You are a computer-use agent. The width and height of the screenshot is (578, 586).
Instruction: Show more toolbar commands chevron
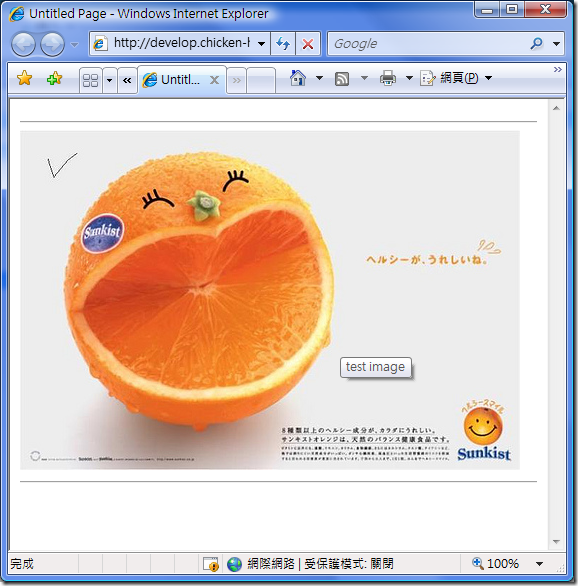point(557,70)
